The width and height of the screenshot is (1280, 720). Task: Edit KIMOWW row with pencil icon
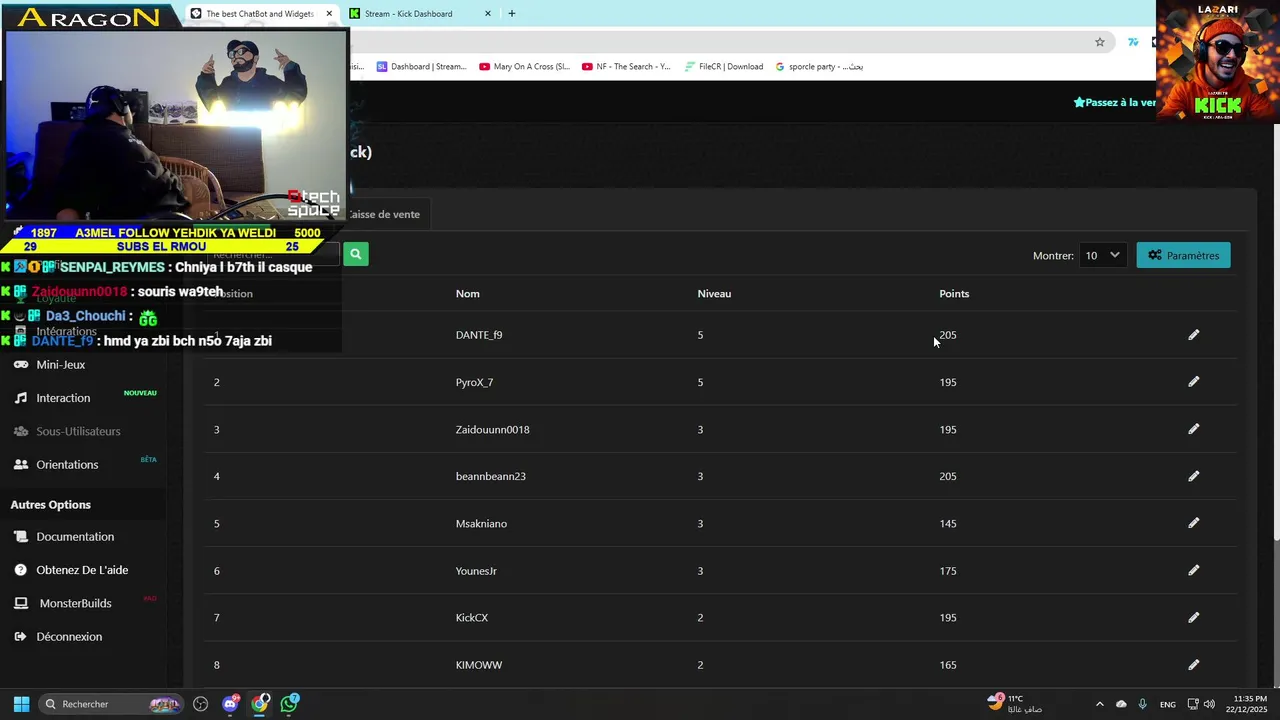[x=1193, y=664]
